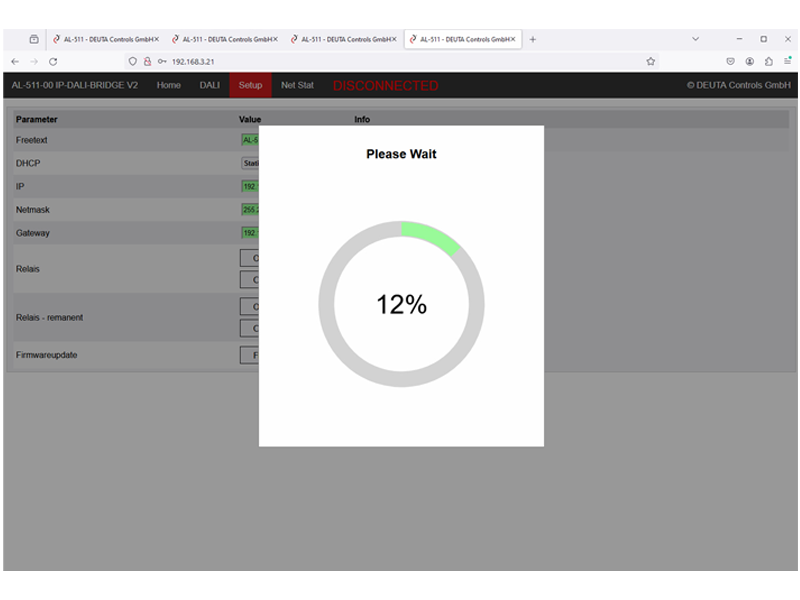Switch to the Net Stat page

click(x=297, y=85)
